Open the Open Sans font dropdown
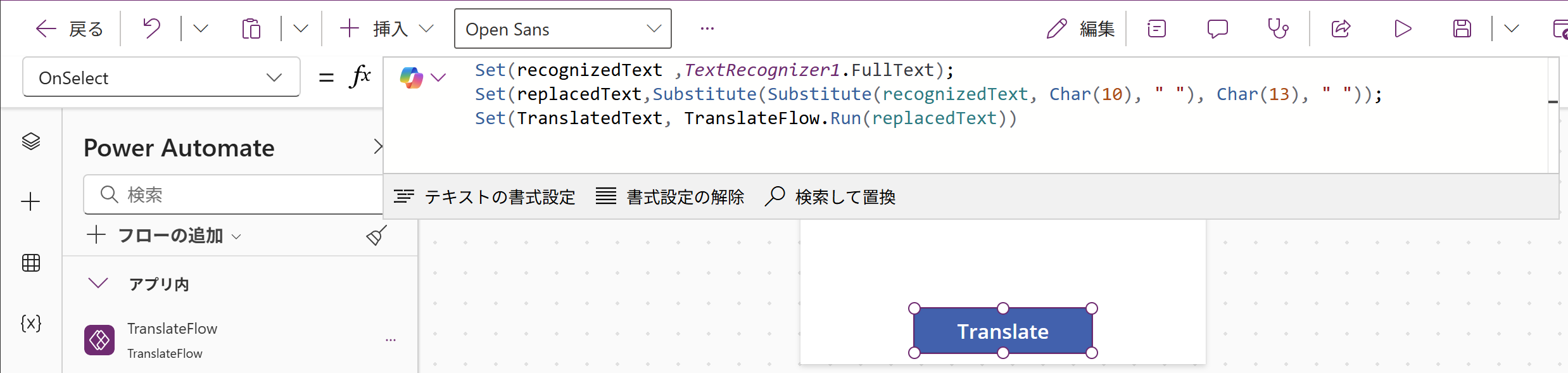Image resolution: width=1568 pixels, height=373 pixels. pos(562,28)
